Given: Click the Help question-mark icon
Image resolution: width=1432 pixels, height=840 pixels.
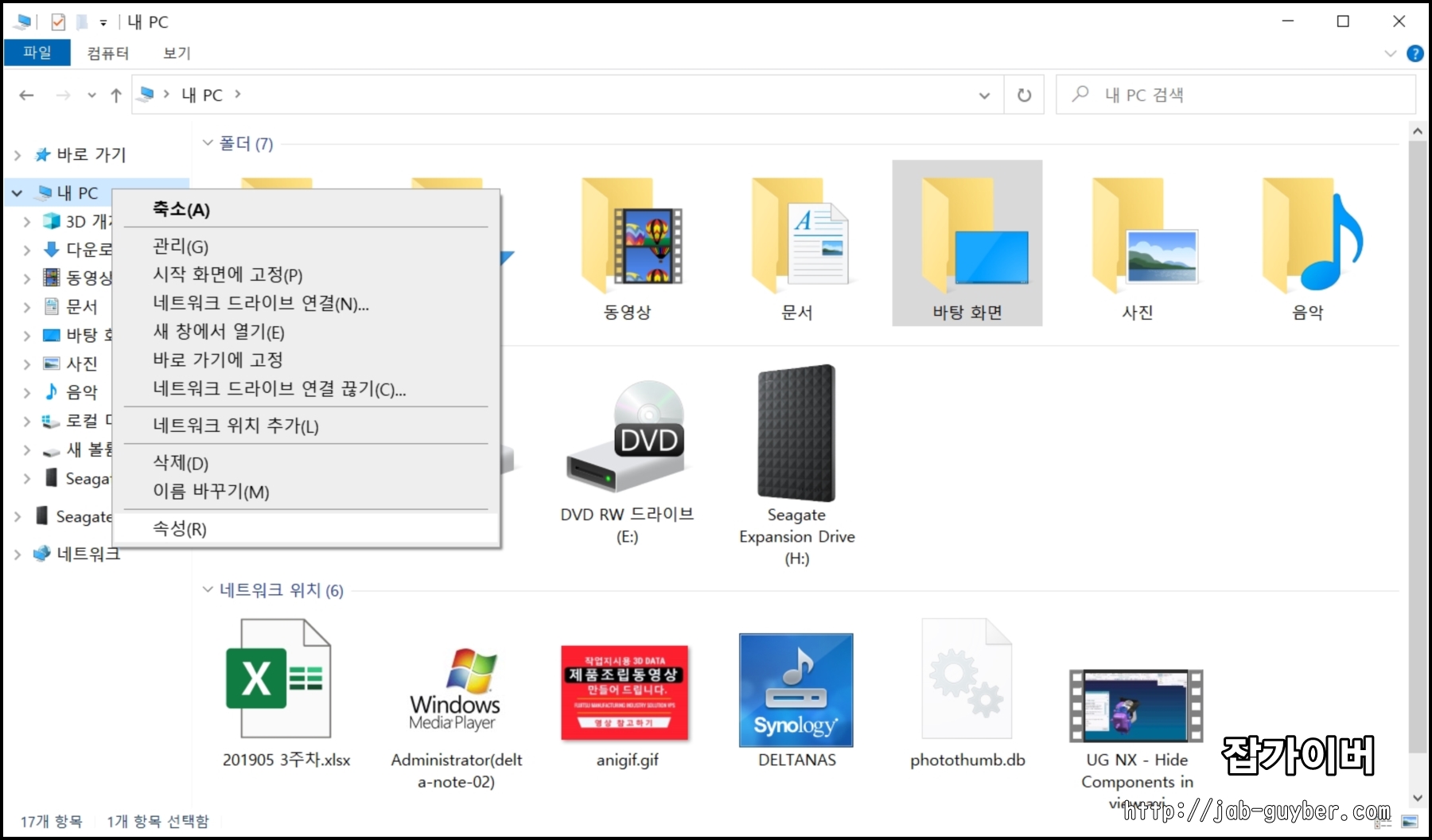Looking at the screenshot, I should (x=1417, y=54).
